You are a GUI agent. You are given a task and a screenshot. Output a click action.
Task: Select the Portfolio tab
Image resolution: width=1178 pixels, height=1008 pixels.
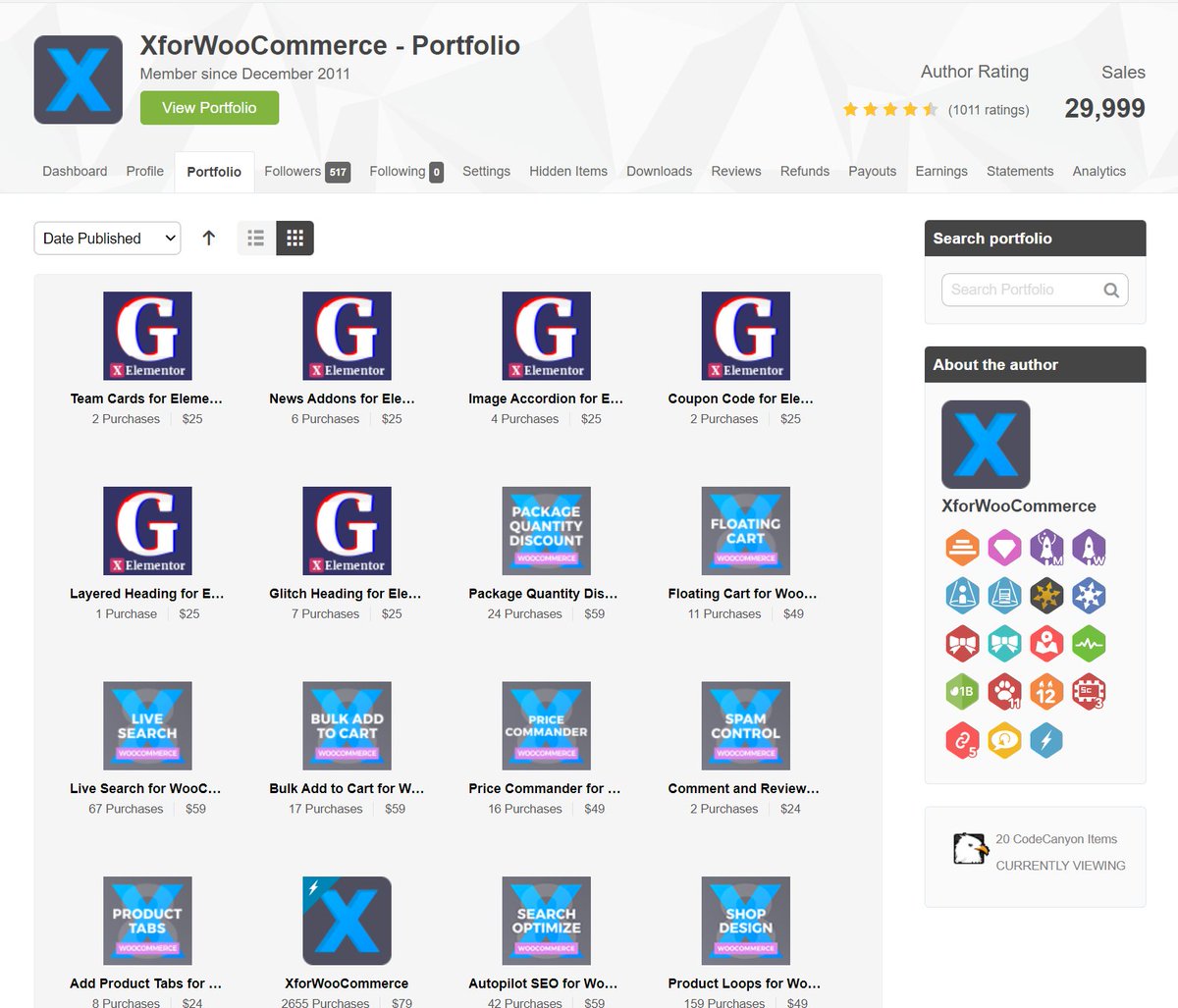(x=214, y=172)
